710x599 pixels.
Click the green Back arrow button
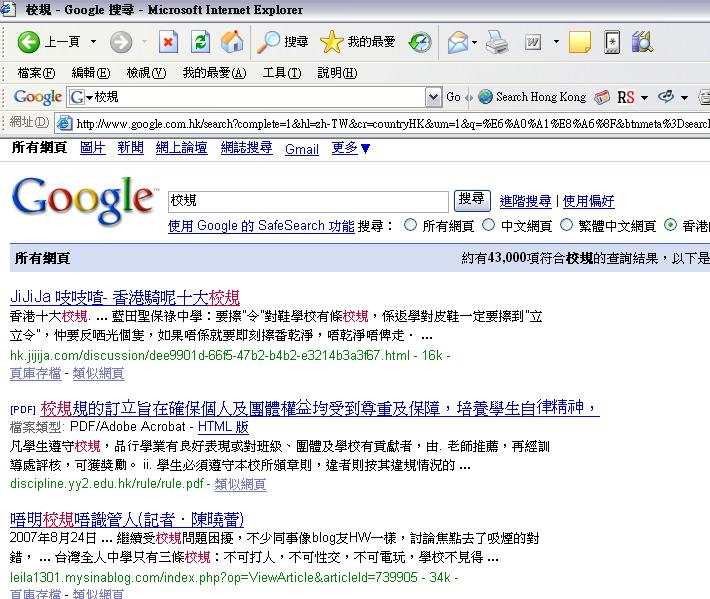(x=29, y=42)
